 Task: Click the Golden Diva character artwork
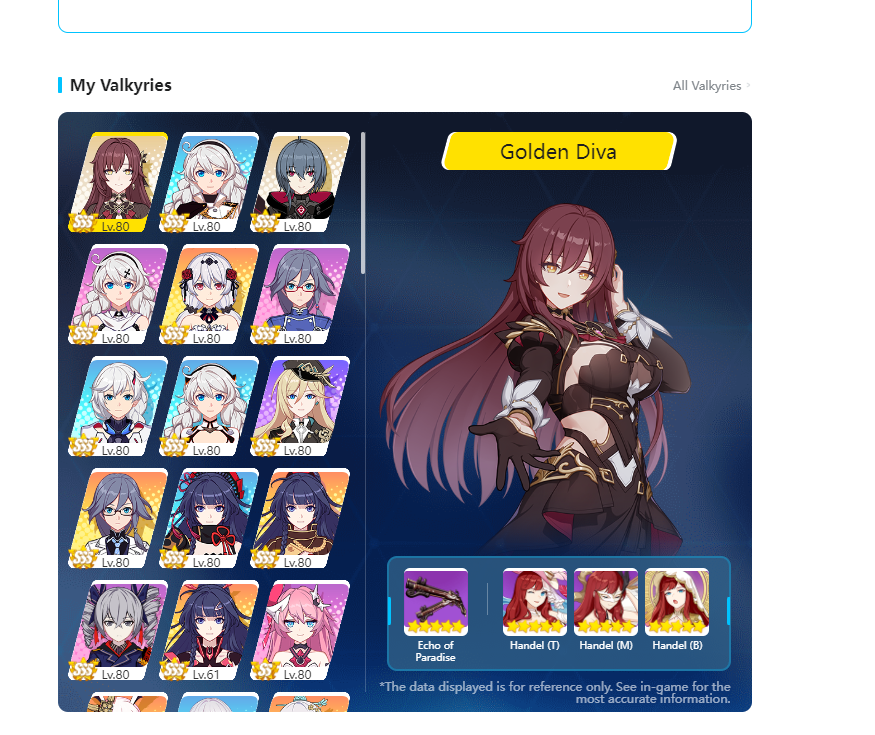point(536,379)
